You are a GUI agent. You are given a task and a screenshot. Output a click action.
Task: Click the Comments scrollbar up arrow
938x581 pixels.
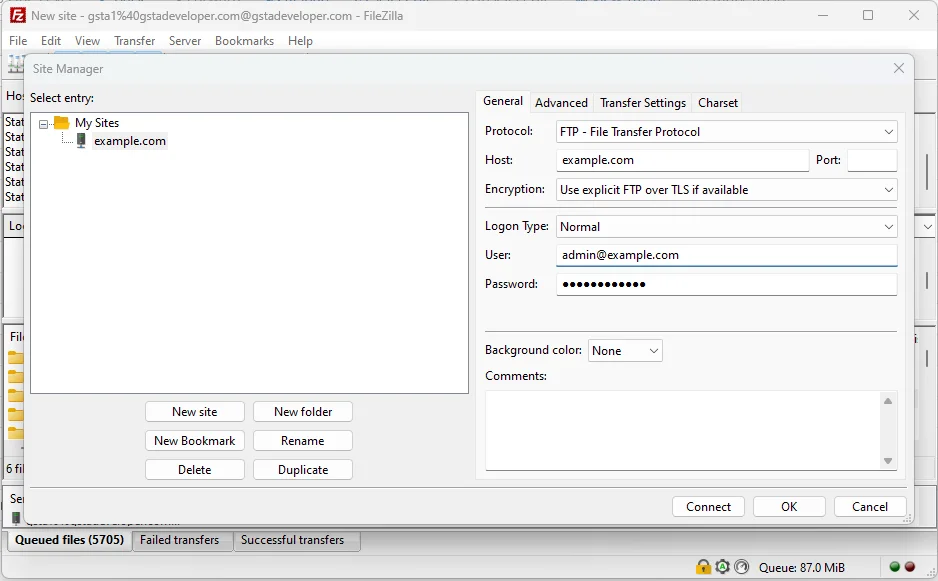(888, 401)
